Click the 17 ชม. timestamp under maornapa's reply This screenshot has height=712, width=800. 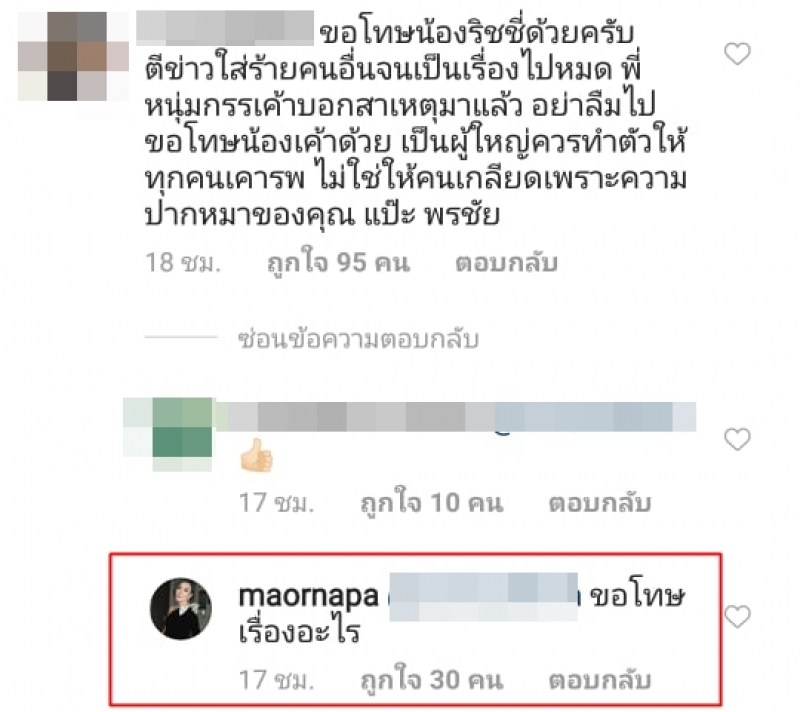276,680
